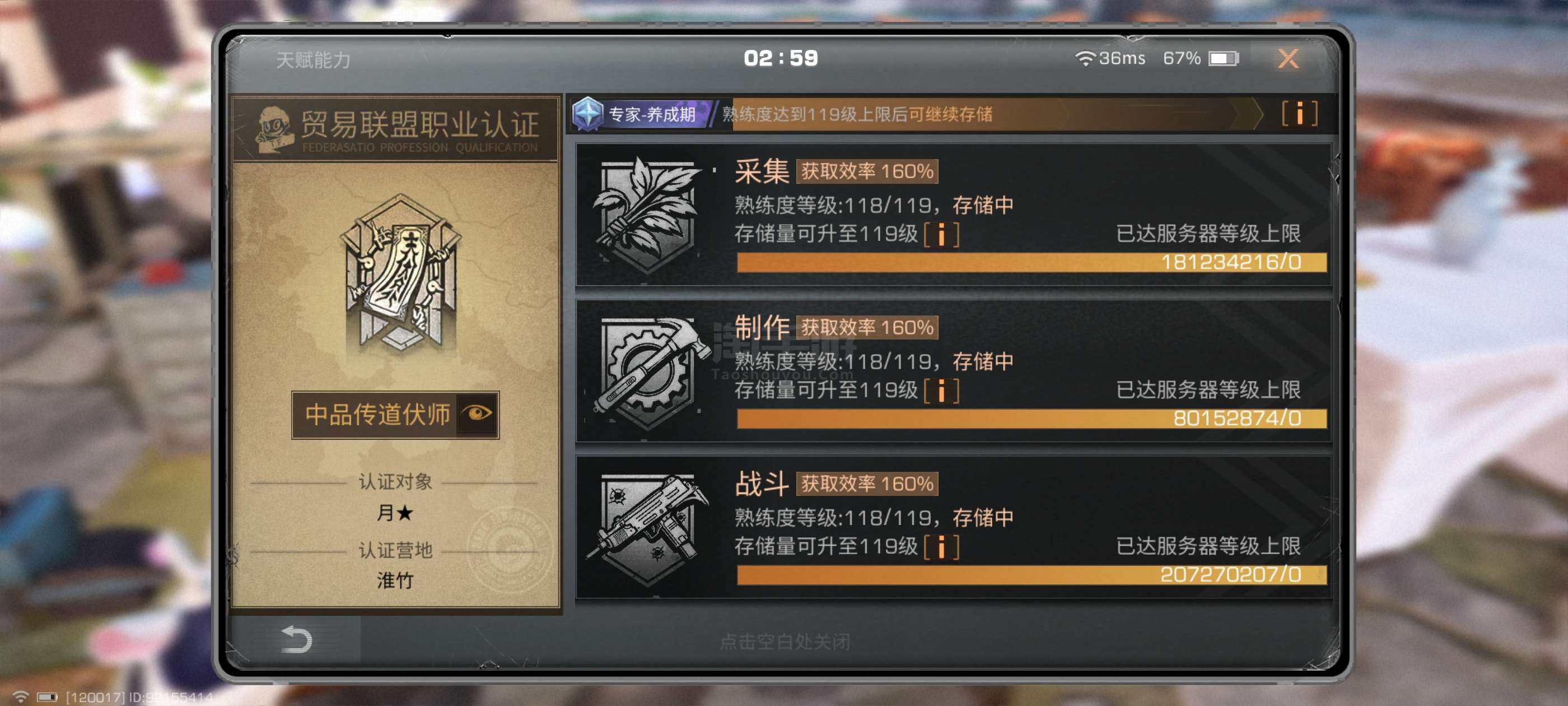Tap the back arrow at panel bottom
The width and height of the screenshot is (1568, 706).
tap(296, 640)
